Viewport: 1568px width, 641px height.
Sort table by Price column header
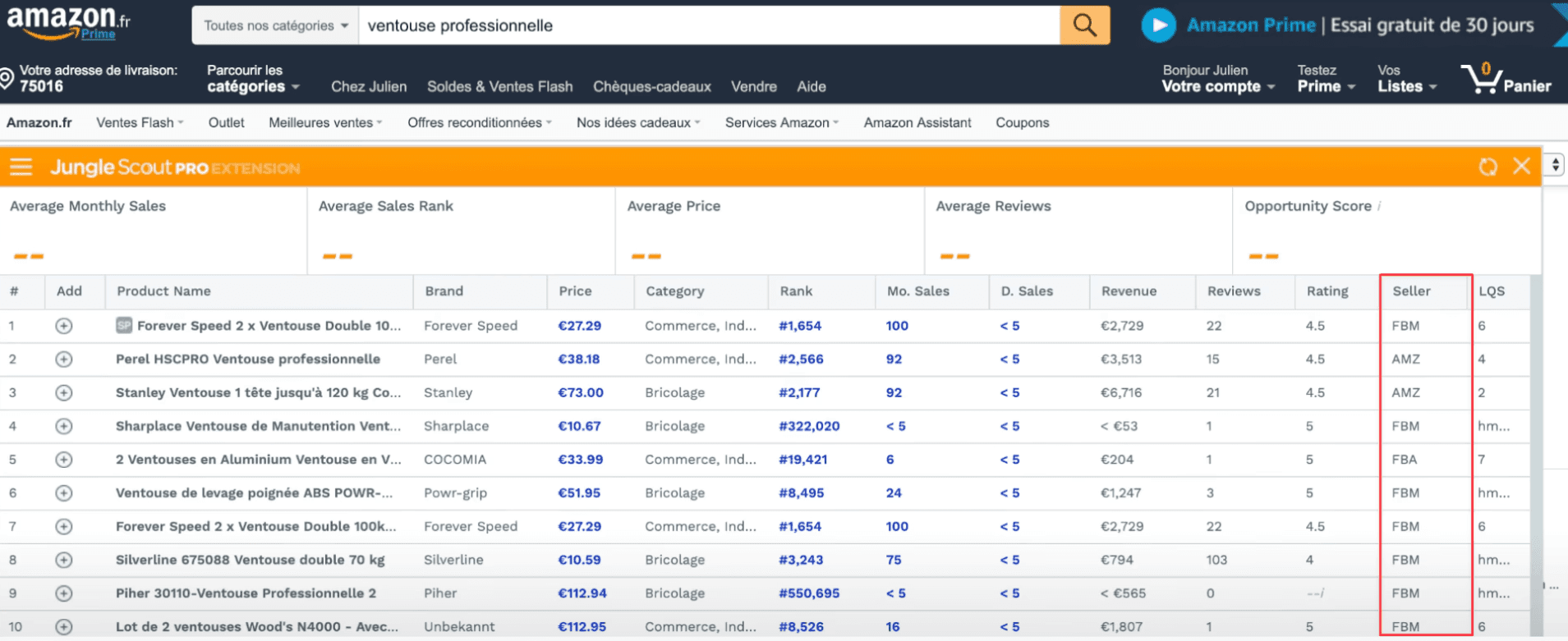[x=575, y=291]
